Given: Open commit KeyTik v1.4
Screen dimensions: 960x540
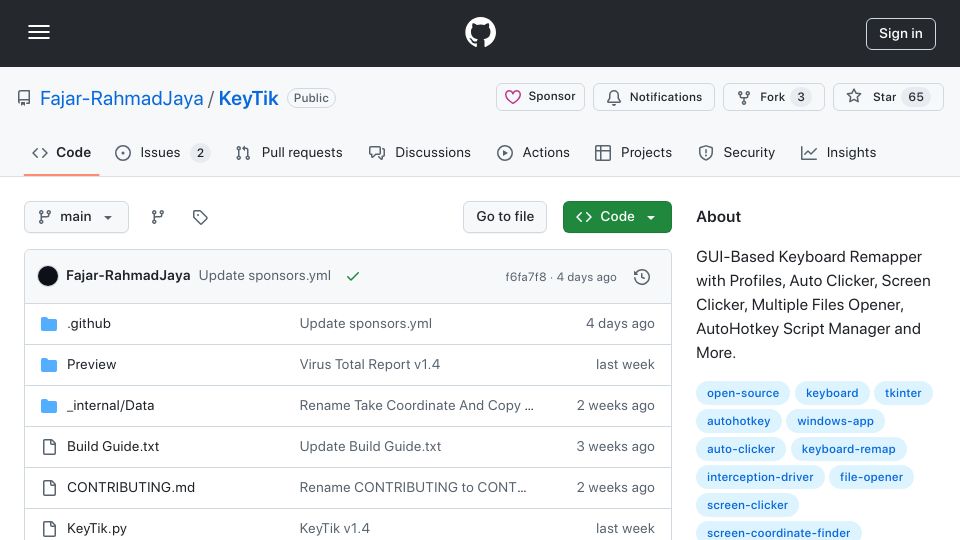Looking at the screenshot, I should click(x=334, y=528).
